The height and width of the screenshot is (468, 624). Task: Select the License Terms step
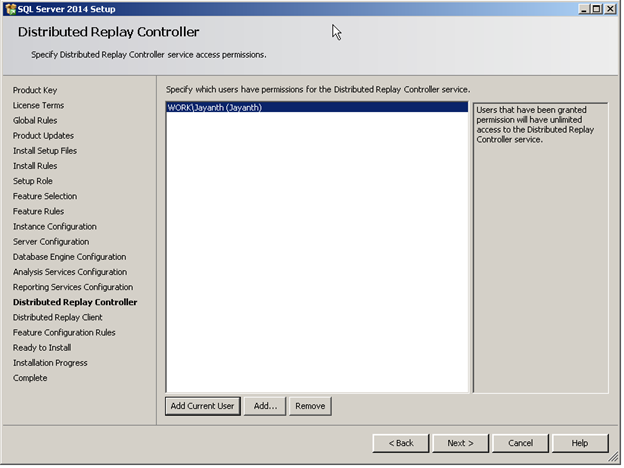click(38, 105)
